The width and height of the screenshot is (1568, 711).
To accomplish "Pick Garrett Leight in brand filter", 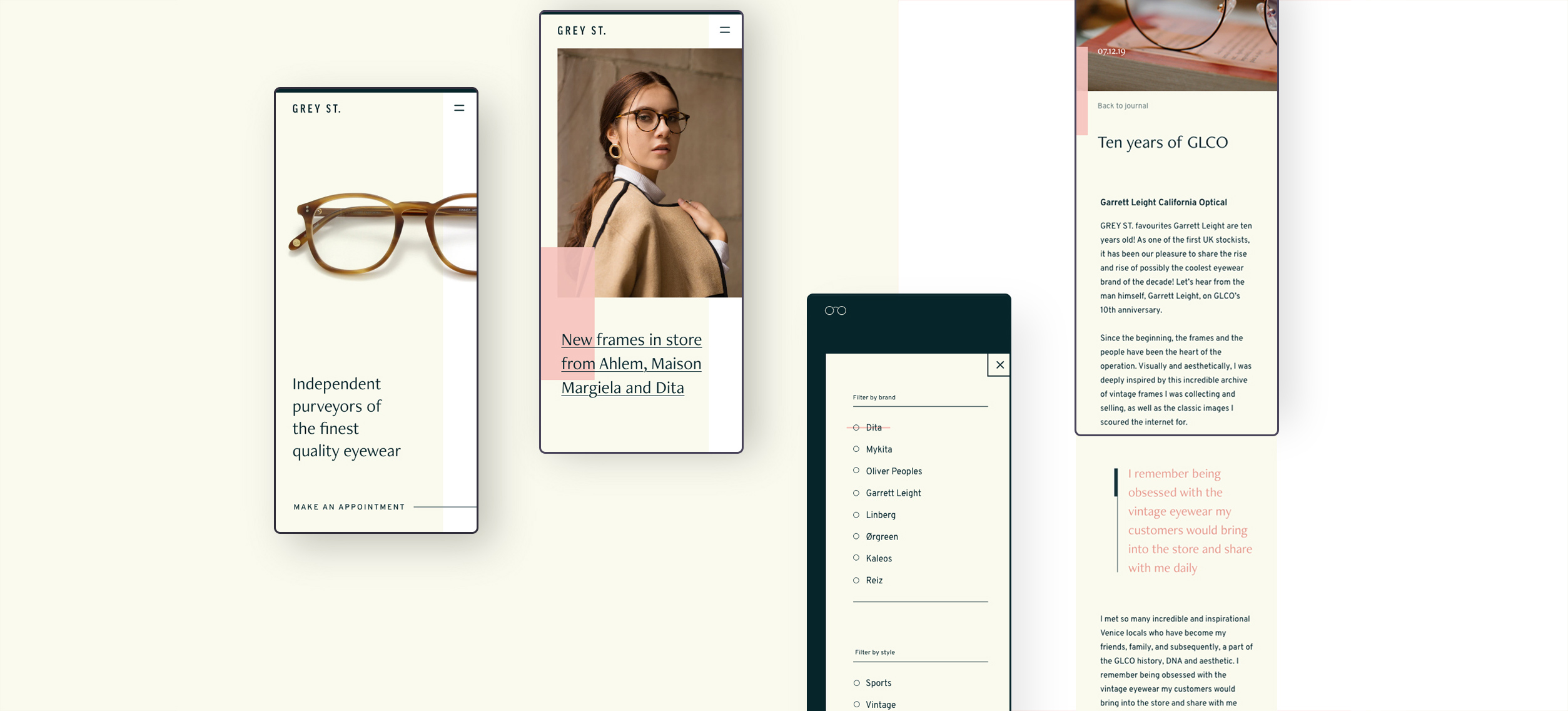I will [x=887, y=493].
